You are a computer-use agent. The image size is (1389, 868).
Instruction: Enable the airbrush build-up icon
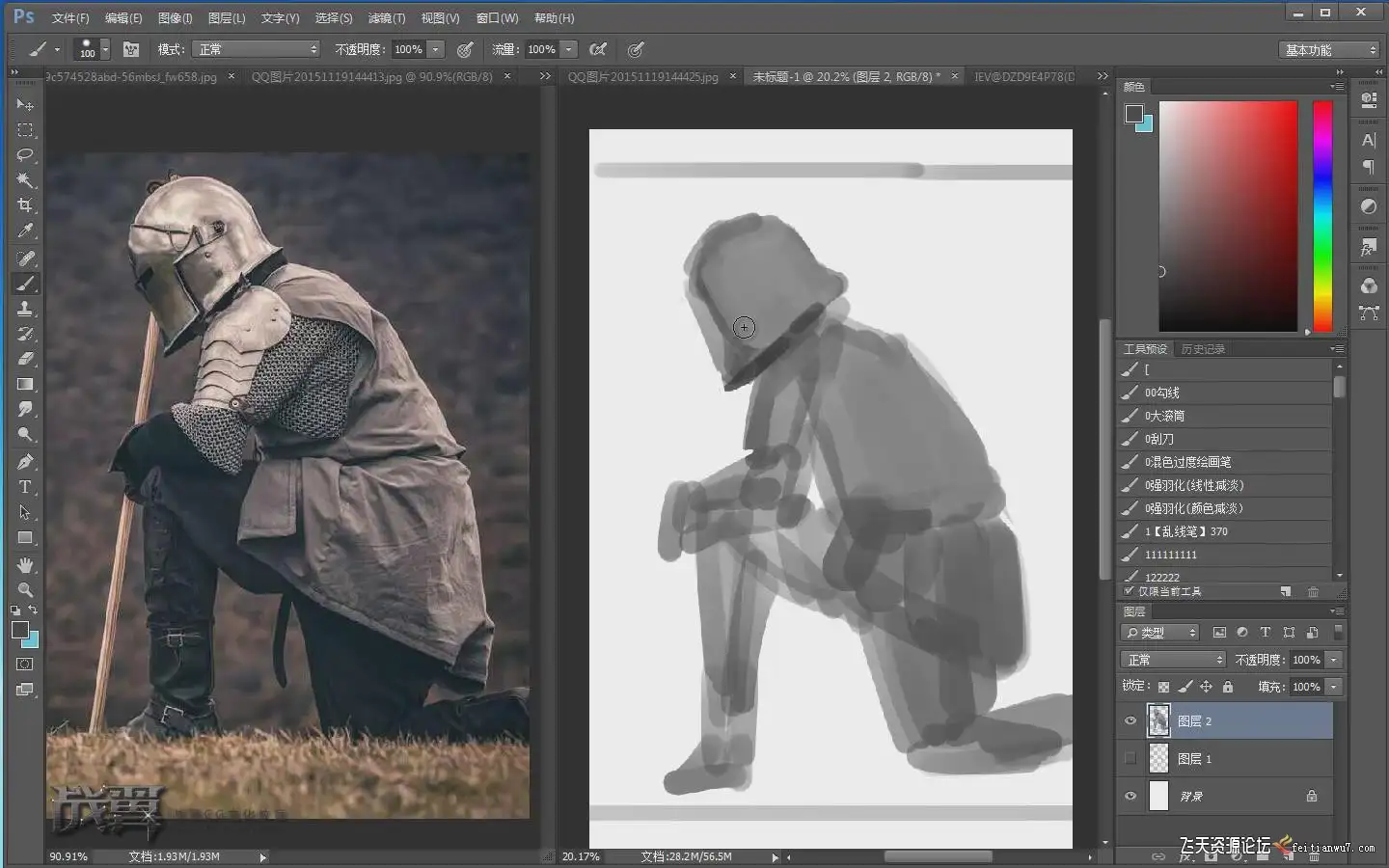[x=597, y=49]
